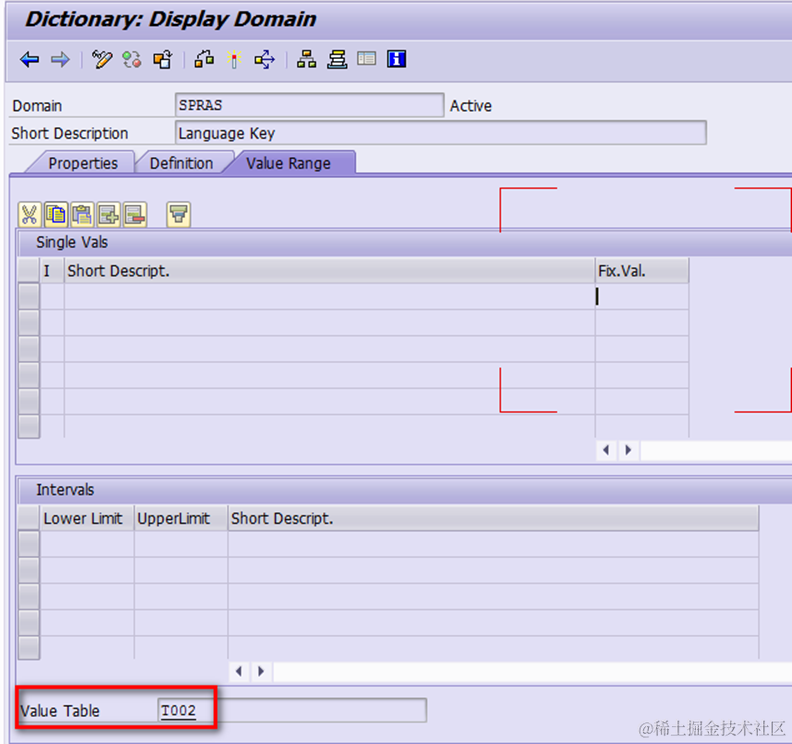792x744 pixels.
Task: Toggle Display/Change mode pencil icon
Action: click(102, 60)
